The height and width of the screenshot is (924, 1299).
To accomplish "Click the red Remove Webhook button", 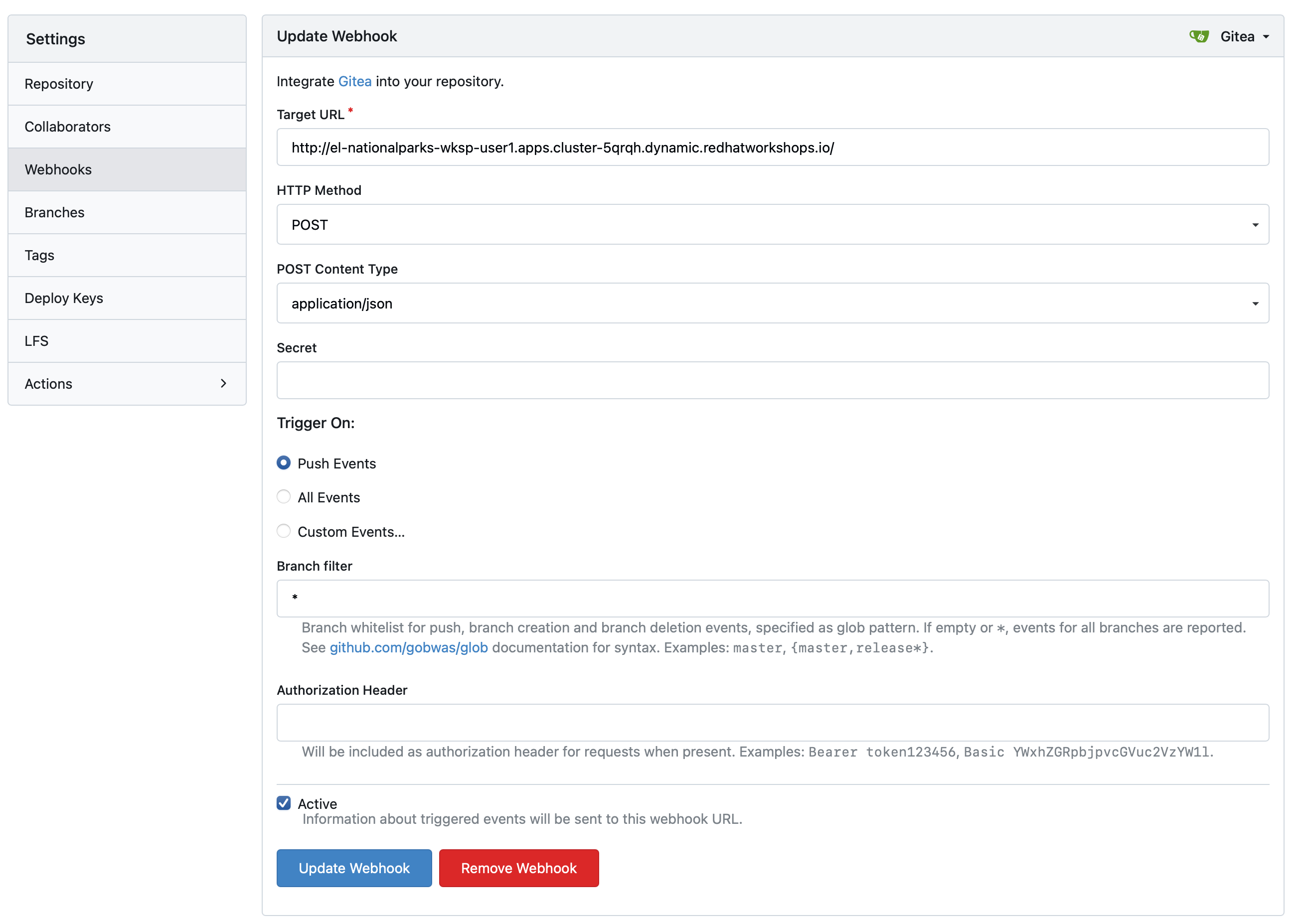I will coord(518,868).
